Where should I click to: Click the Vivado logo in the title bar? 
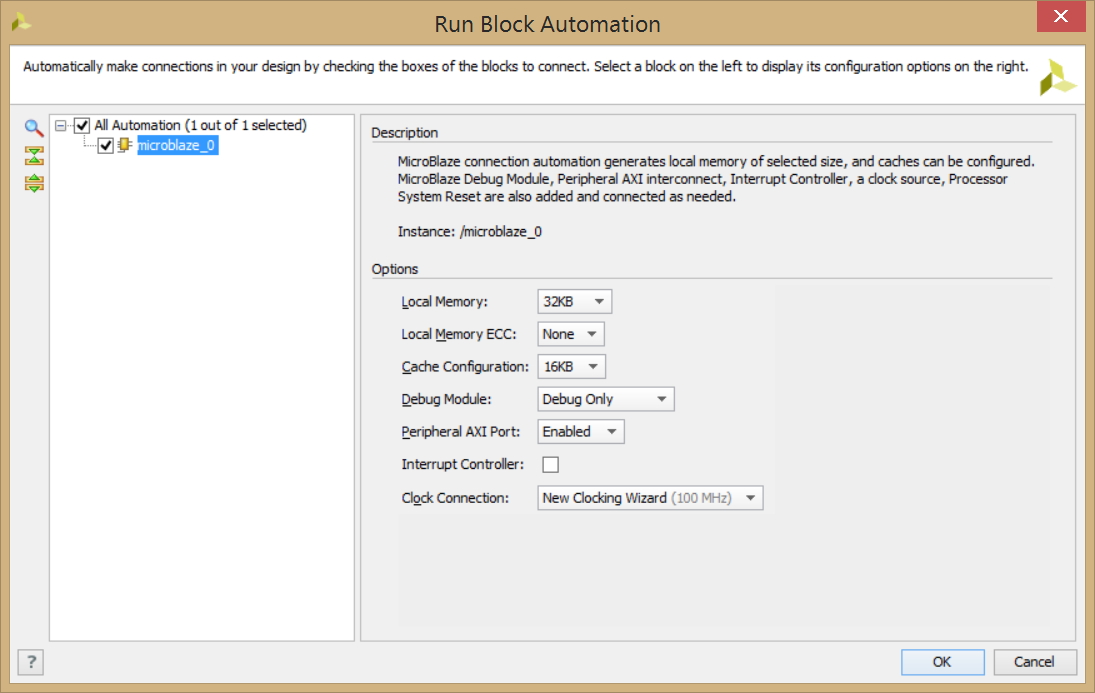(22, 22)
